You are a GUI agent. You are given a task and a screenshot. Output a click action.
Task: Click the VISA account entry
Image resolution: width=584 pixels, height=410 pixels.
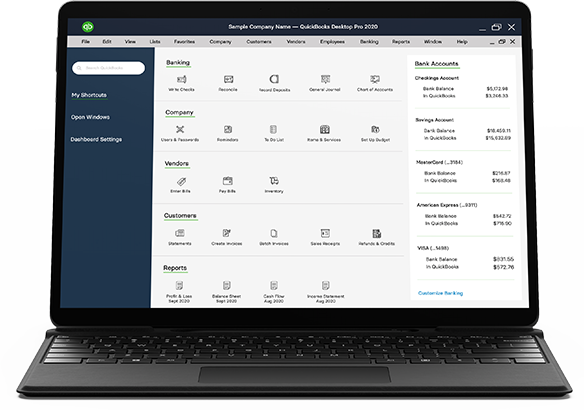pos(433,248)
